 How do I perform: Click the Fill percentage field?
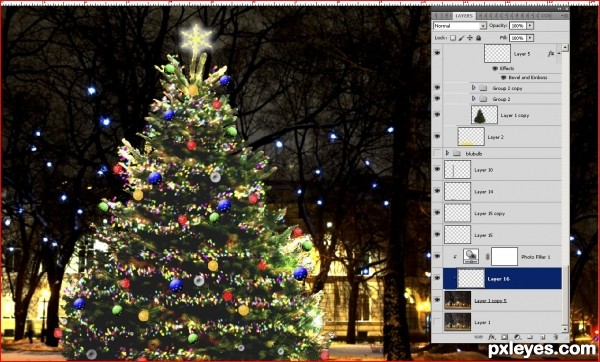(518, 38)
